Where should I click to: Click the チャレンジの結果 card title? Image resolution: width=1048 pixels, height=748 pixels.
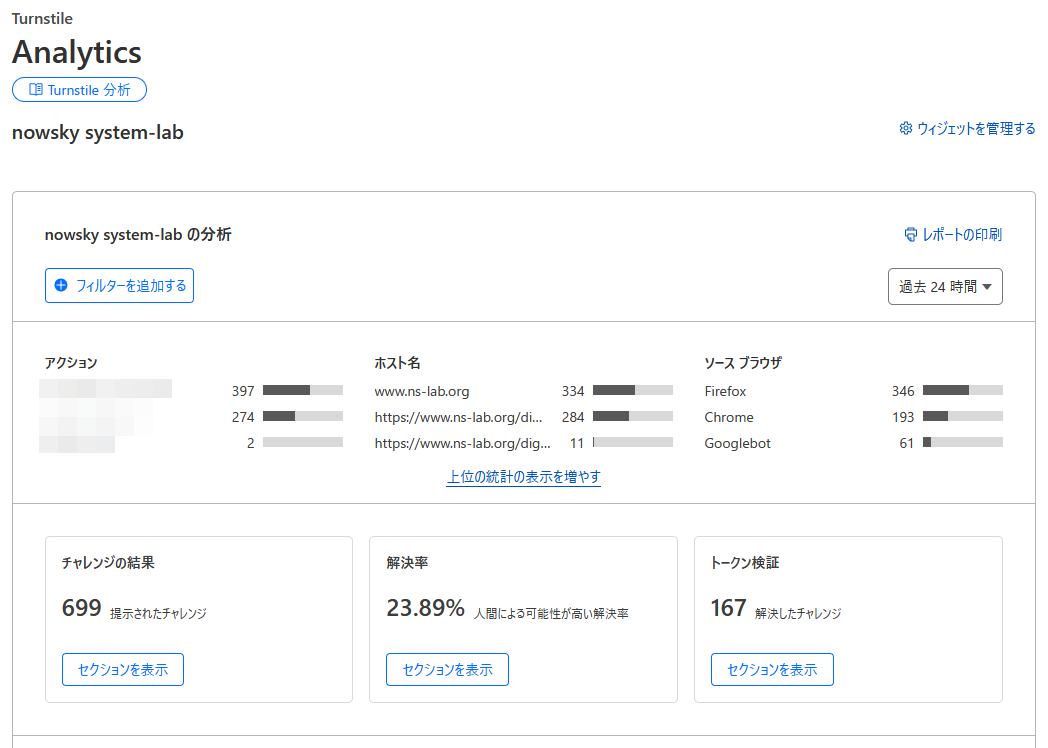coord(108,563)
